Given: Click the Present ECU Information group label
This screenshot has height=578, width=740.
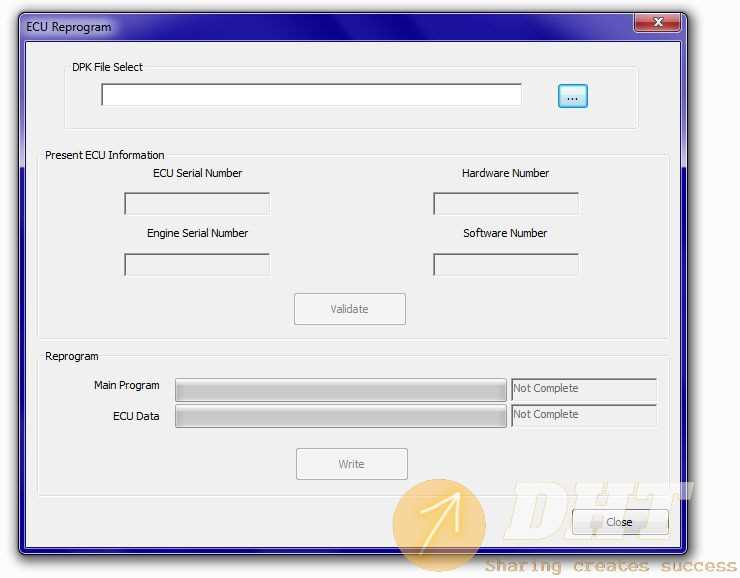Looking at the screenshot, I should point(105,155).
